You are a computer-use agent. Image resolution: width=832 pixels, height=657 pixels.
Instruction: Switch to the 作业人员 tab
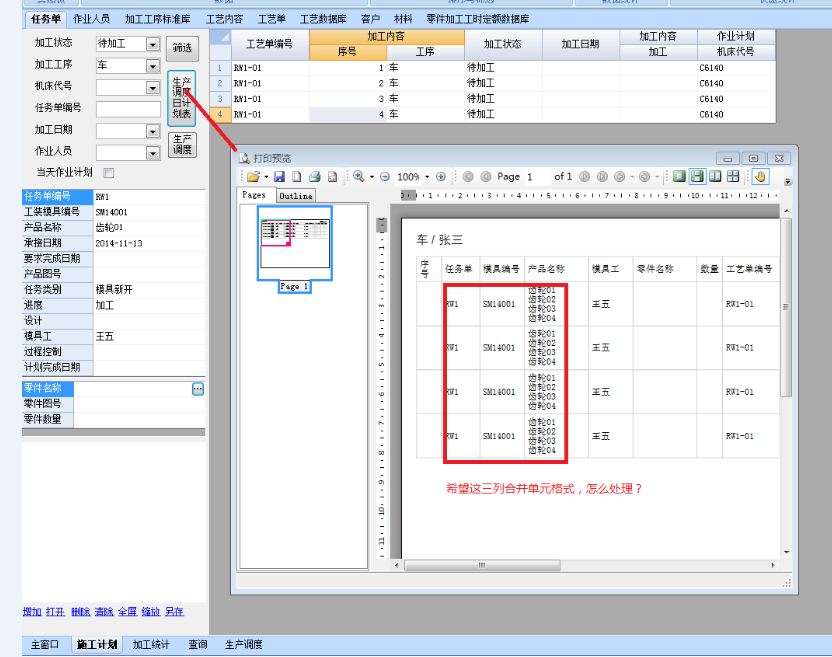(x=91, y=19)
